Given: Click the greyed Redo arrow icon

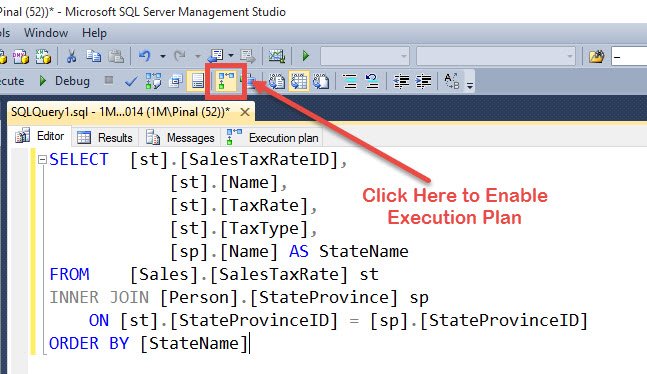Looking at the screenshot, I should (180, 55).
